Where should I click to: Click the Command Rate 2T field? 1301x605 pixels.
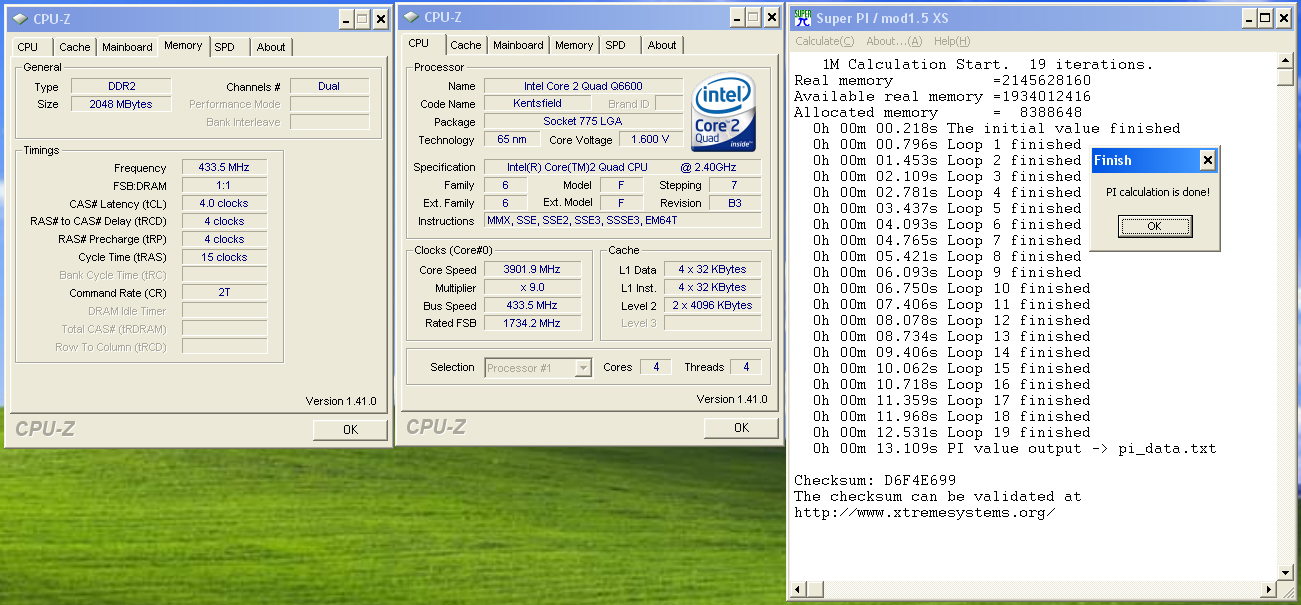(225, 294)
